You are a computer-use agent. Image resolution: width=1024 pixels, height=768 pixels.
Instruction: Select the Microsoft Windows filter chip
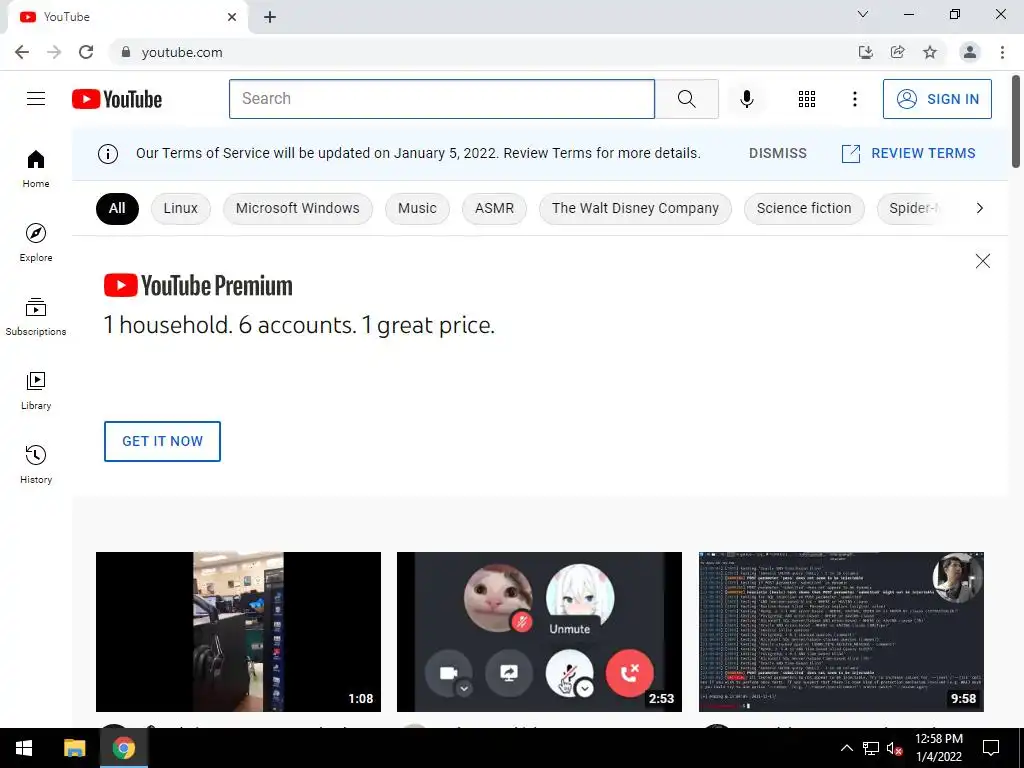coord(298,208)
